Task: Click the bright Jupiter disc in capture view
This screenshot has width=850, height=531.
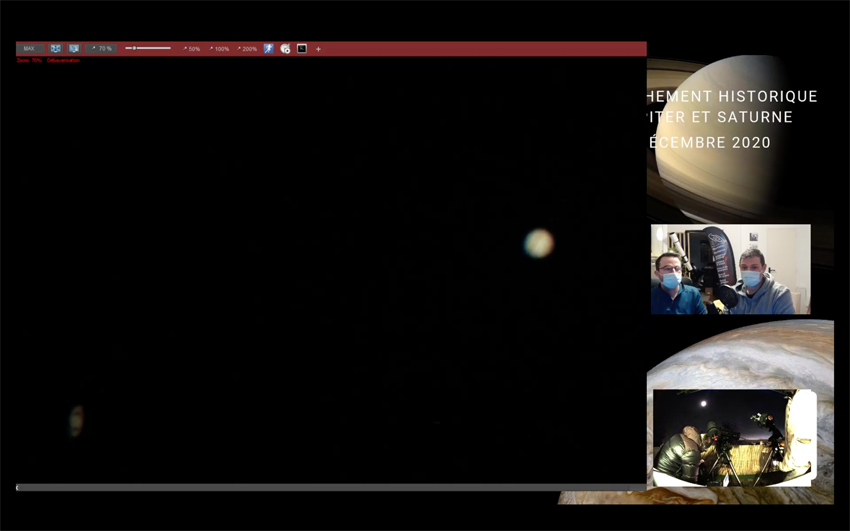Action: click(539, 243)
